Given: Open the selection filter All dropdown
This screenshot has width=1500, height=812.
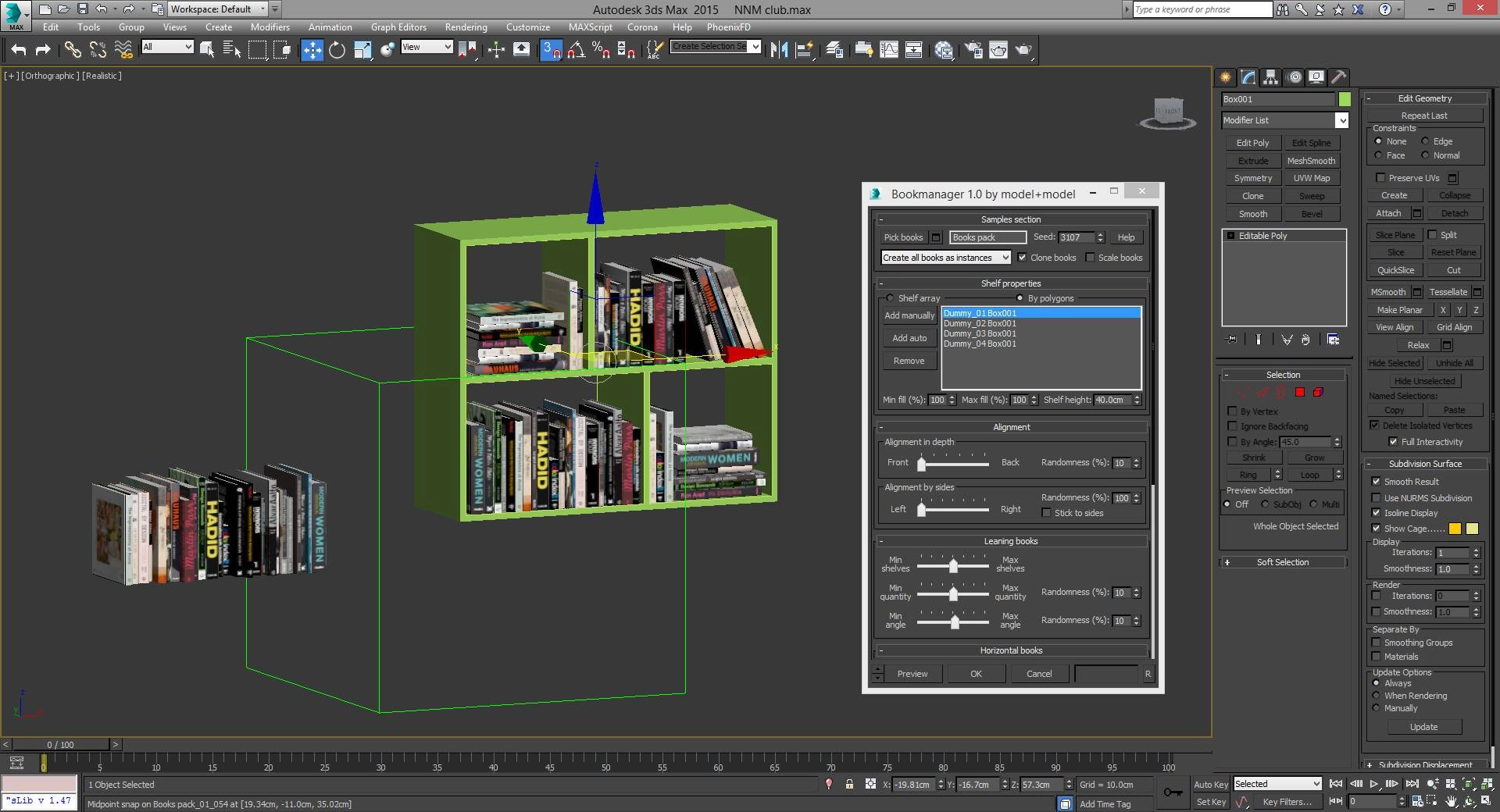Looking at the screenshot, I should tap(167, 47).
